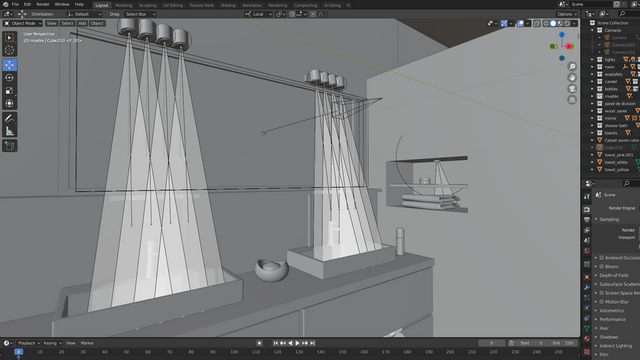Viewport: 640px width, 360px height.
Task: Open the World properties tab
Action: click(587, 250)
